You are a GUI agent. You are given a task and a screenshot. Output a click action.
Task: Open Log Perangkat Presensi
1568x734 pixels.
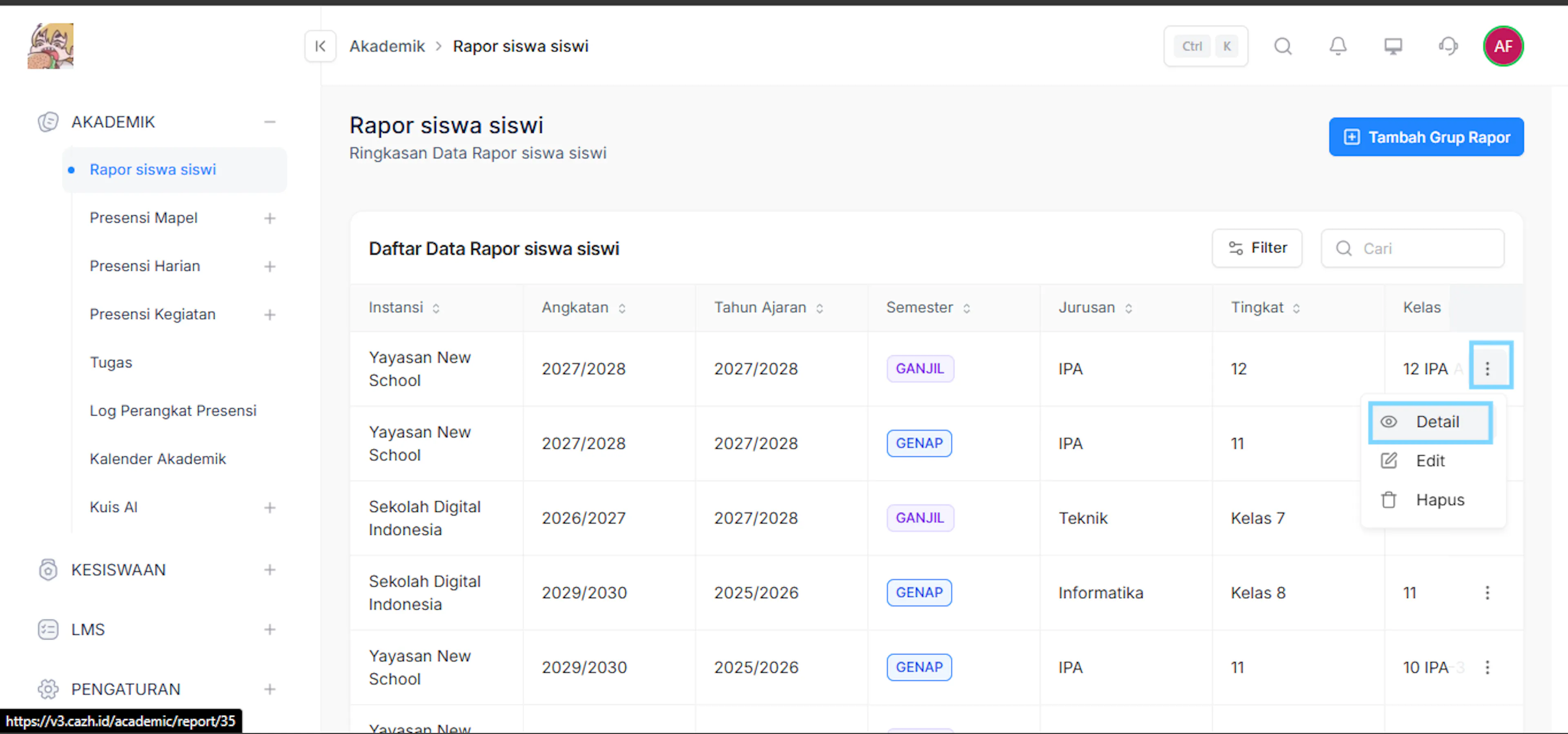click(173, 411)
